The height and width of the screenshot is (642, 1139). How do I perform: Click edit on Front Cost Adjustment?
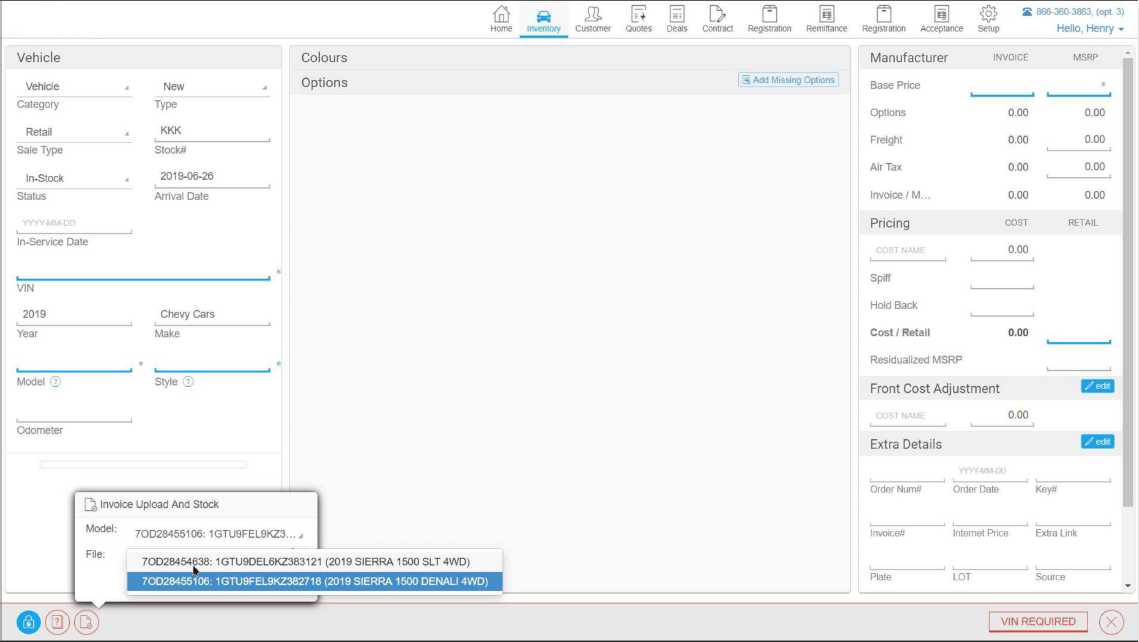pos(1097,386)
